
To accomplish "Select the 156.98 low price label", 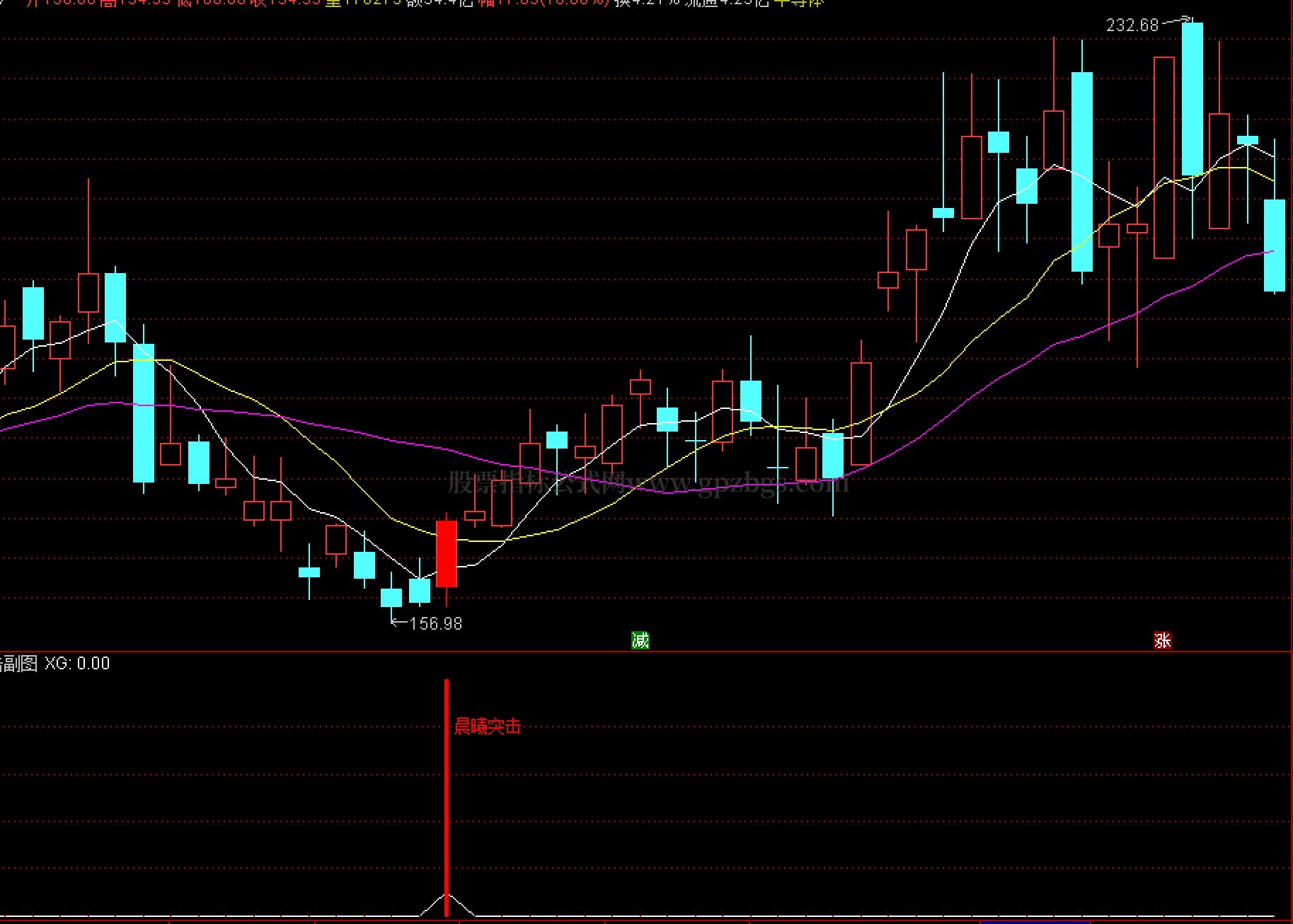I will coord(436,623).
